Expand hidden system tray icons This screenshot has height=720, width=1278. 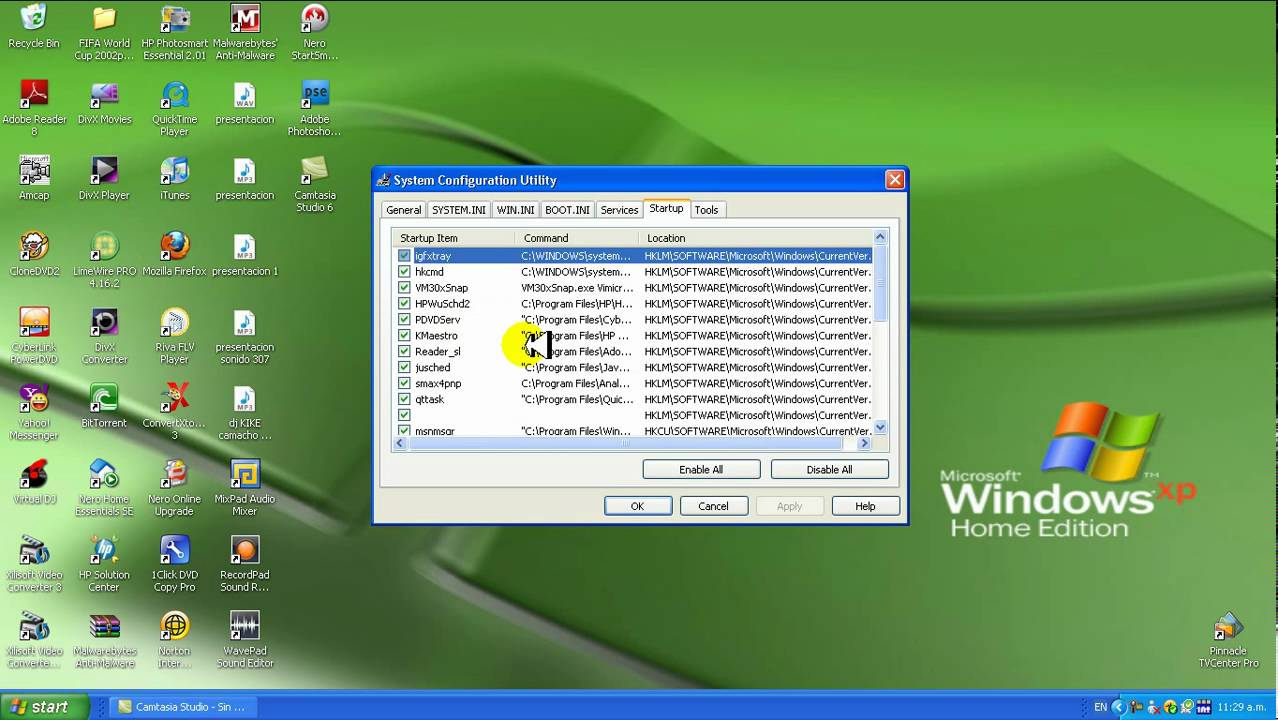point(1120,707)
